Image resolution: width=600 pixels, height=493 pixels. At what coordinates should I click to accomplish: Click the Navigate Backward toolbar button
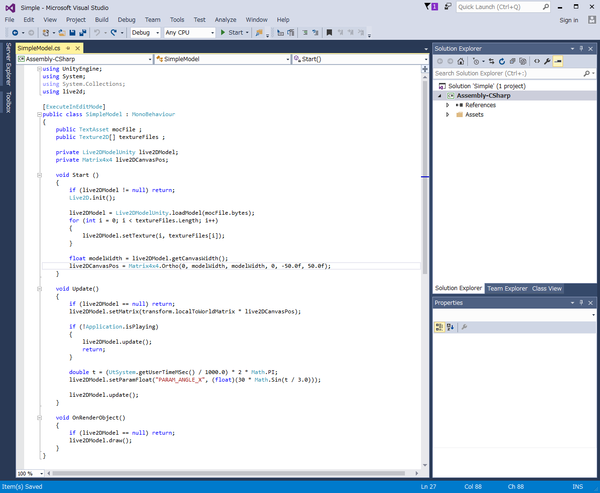(15, 33)
